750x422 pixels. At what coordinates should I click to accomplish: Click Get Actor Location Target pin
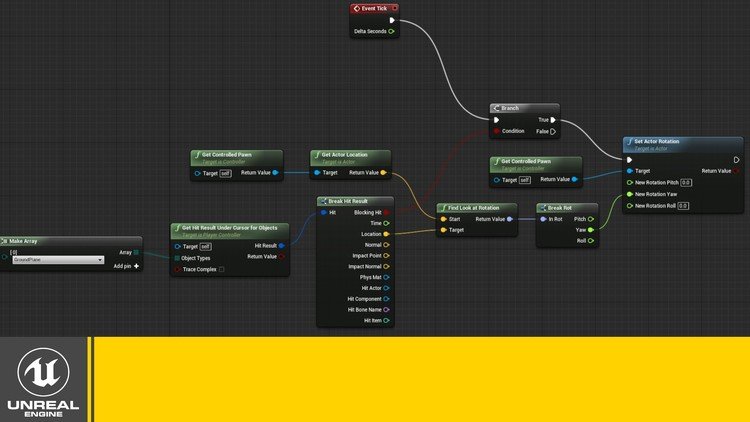(x=317, y=173)
